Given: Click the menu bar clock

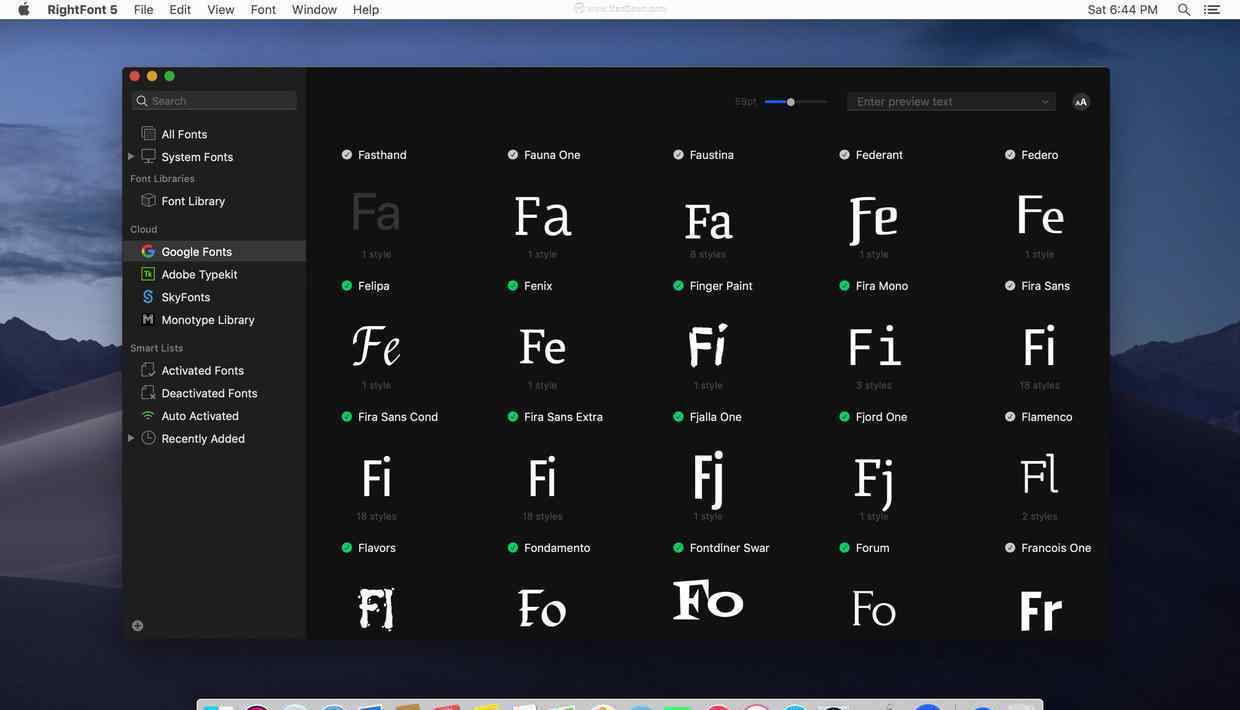Looking at the screenshot, I should [1123, 9].
